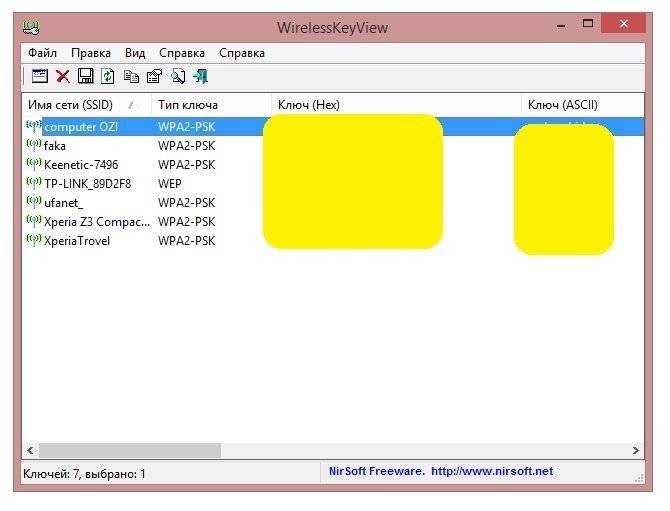Click the floppy disk save icon
This screenshot has width=670, height=511.
85,76
